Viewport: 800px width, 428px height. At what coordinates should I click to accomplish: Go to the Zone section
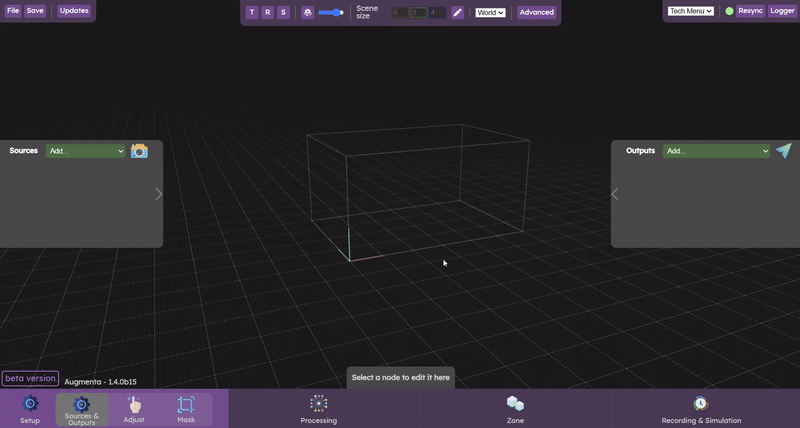515,410
